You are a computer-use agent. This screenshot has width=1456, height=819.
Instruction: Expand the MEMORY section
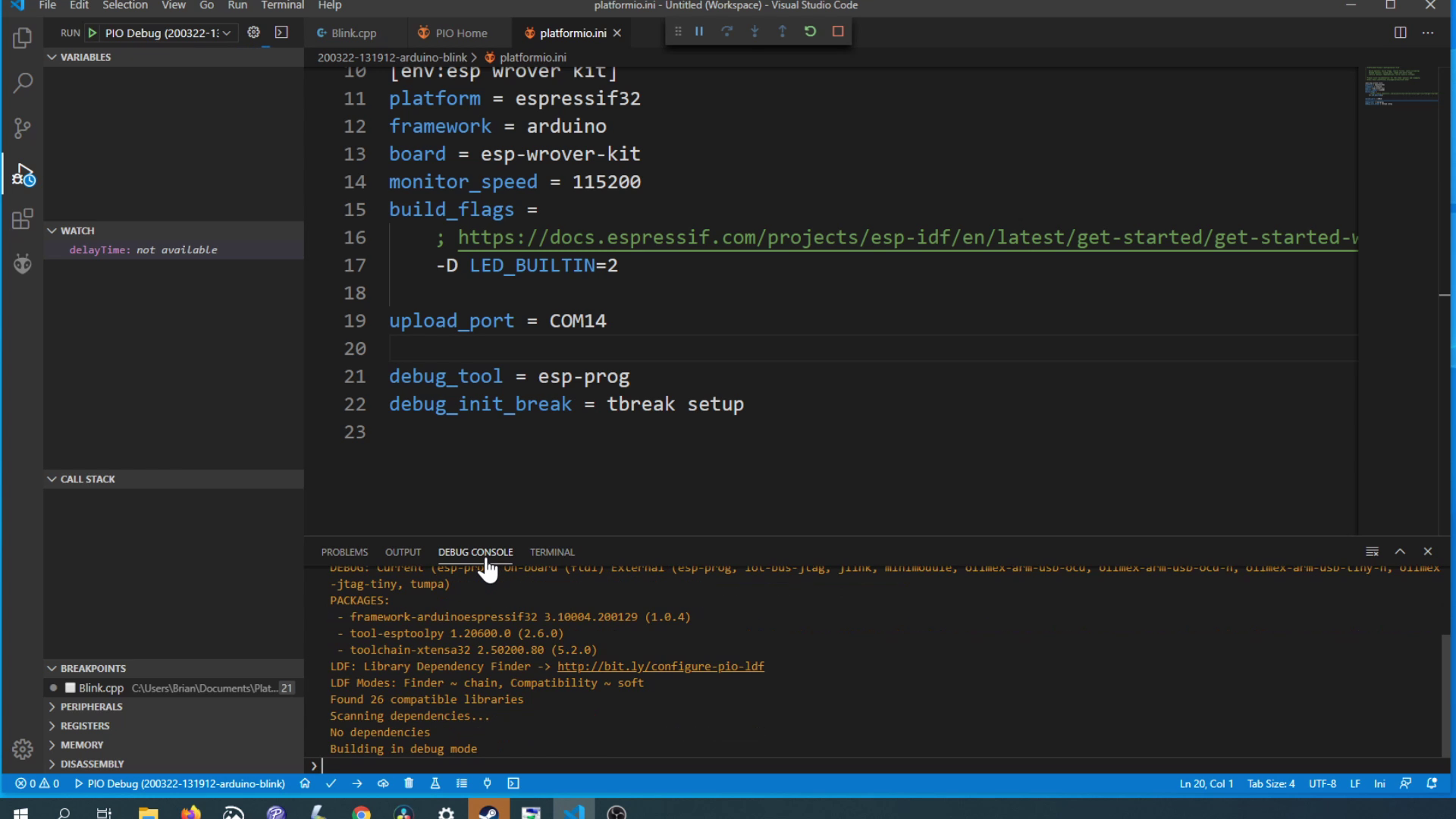coord(174,745)
